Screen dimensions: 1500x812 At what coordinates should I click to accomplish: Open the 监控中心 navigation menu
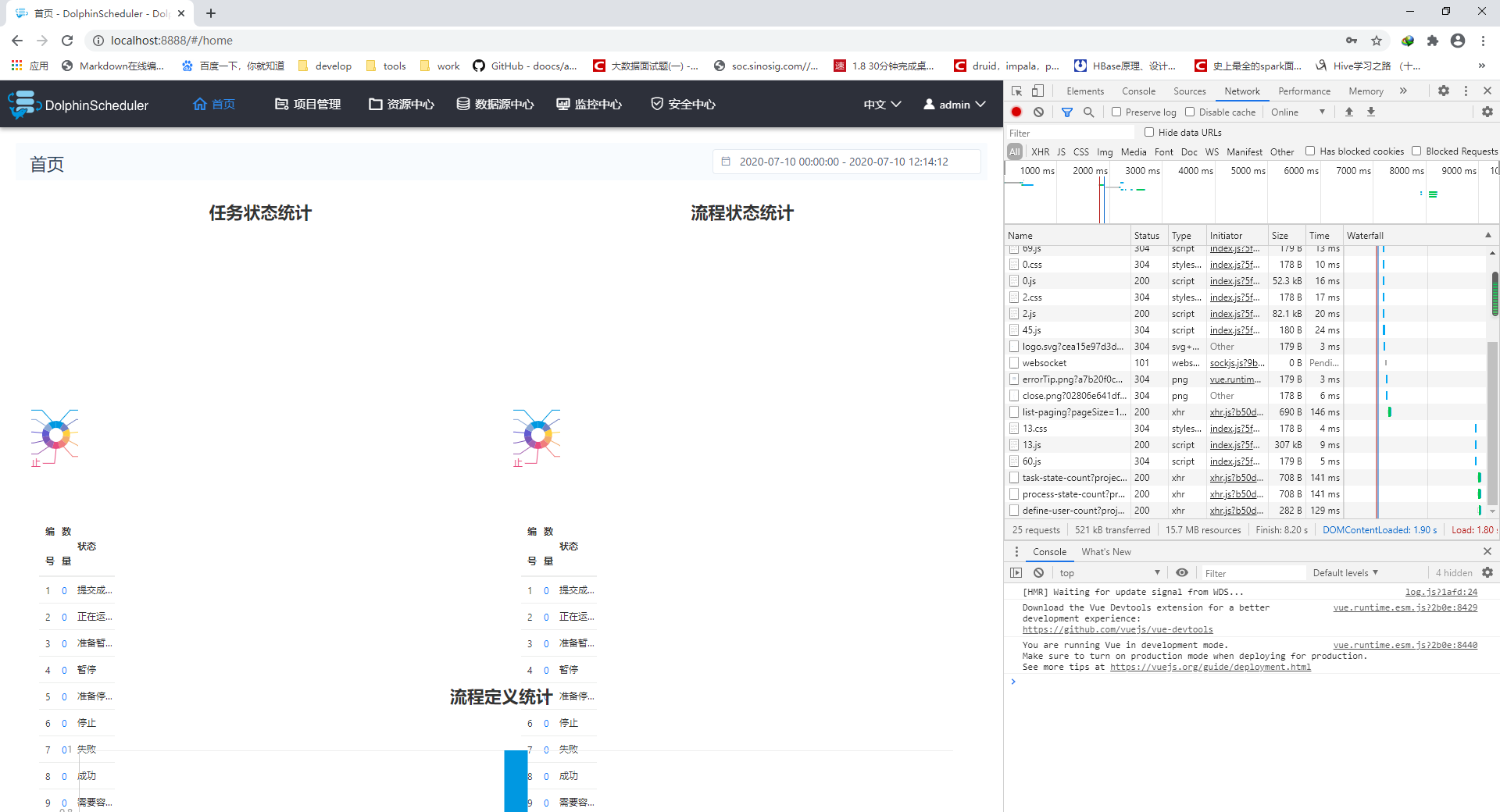[589, 104]
